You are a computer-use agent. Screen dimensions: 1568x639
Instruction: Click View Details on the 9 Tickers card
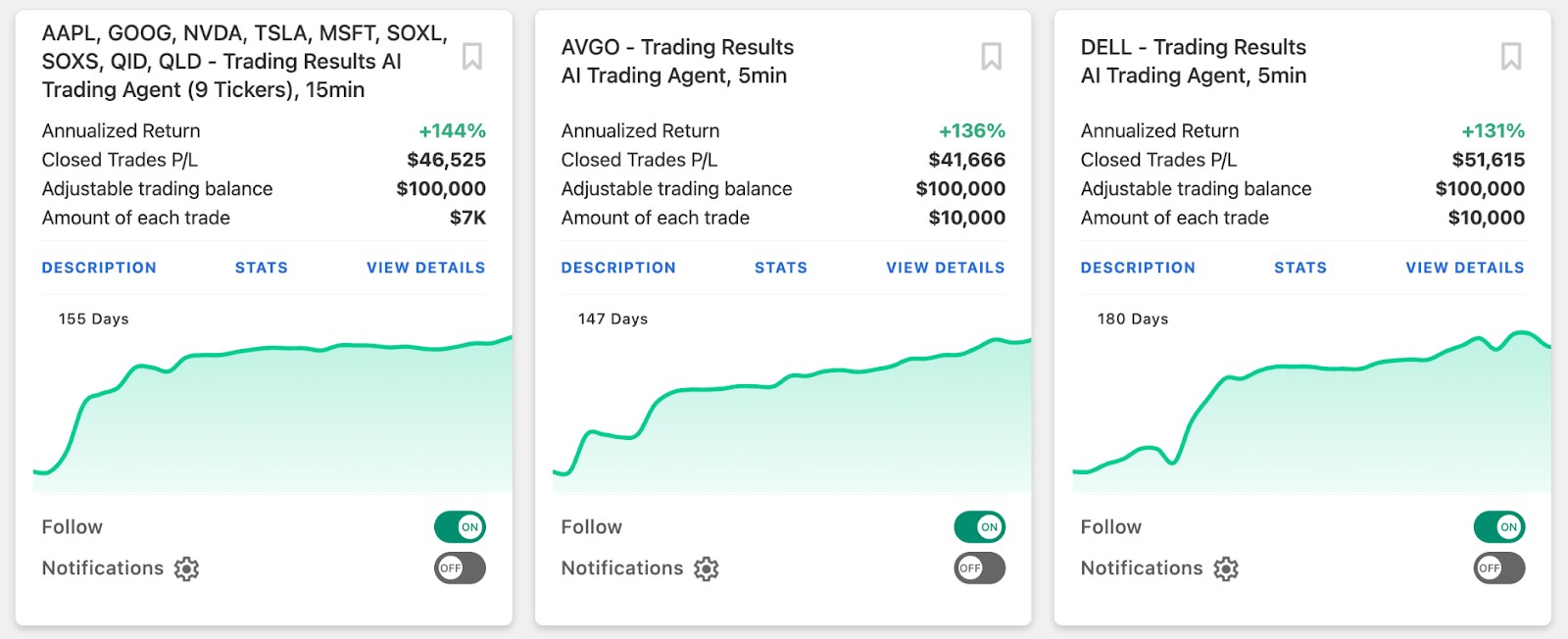(425, 268)
